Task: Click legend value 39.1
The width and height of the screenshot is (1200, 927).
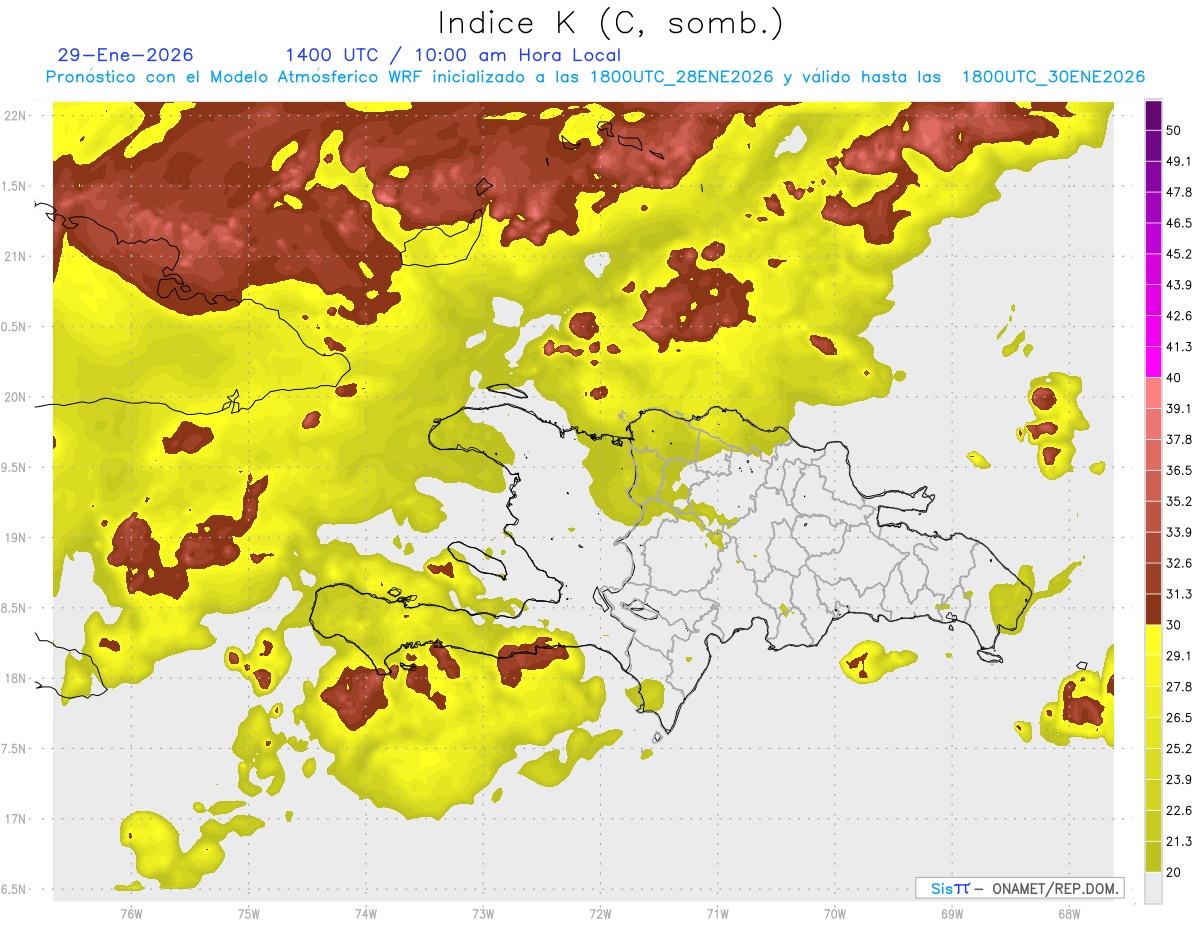Action: [1179, 409]
